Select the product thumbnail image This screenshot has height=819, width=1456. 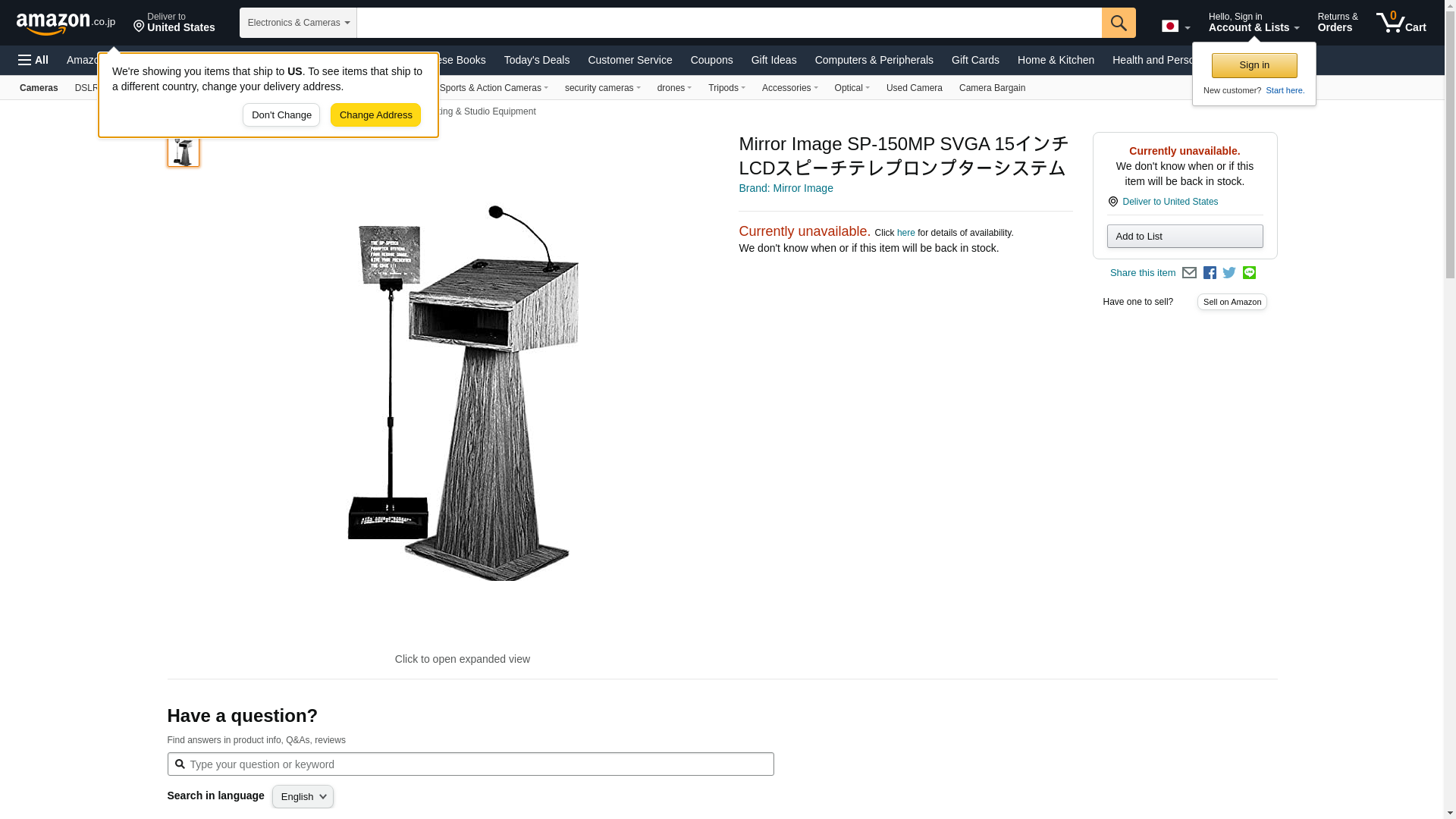pyautogui.click(x=184, y=150)
